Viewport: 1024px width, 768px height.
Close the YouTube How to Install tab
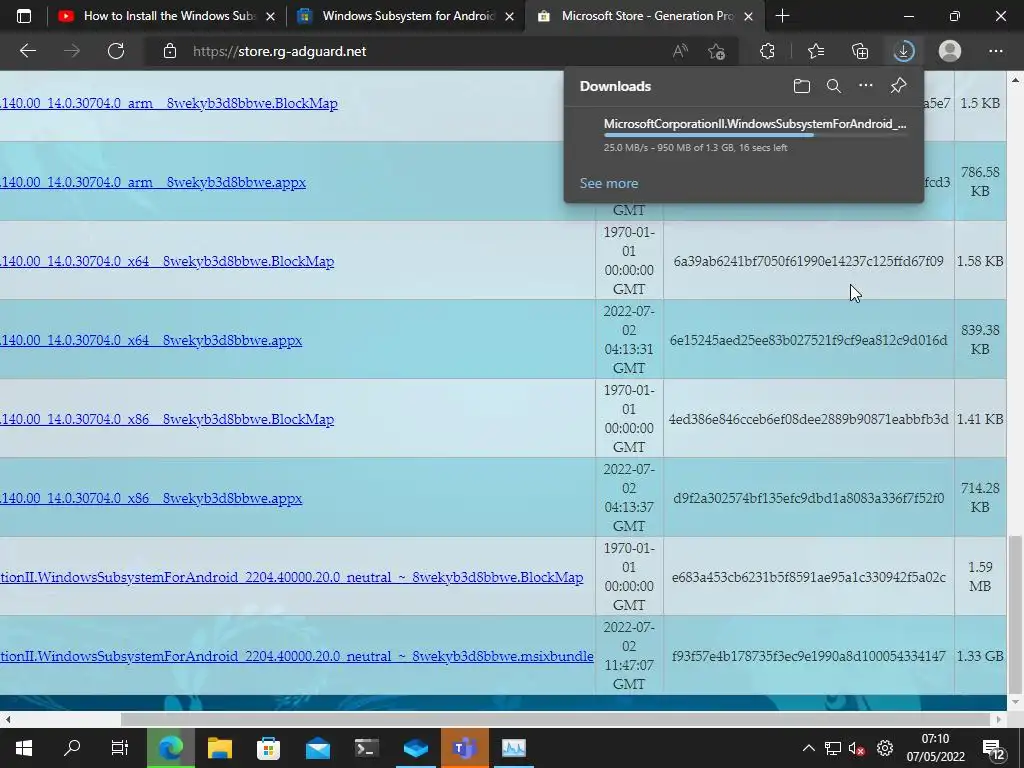(x=270, y=16)
